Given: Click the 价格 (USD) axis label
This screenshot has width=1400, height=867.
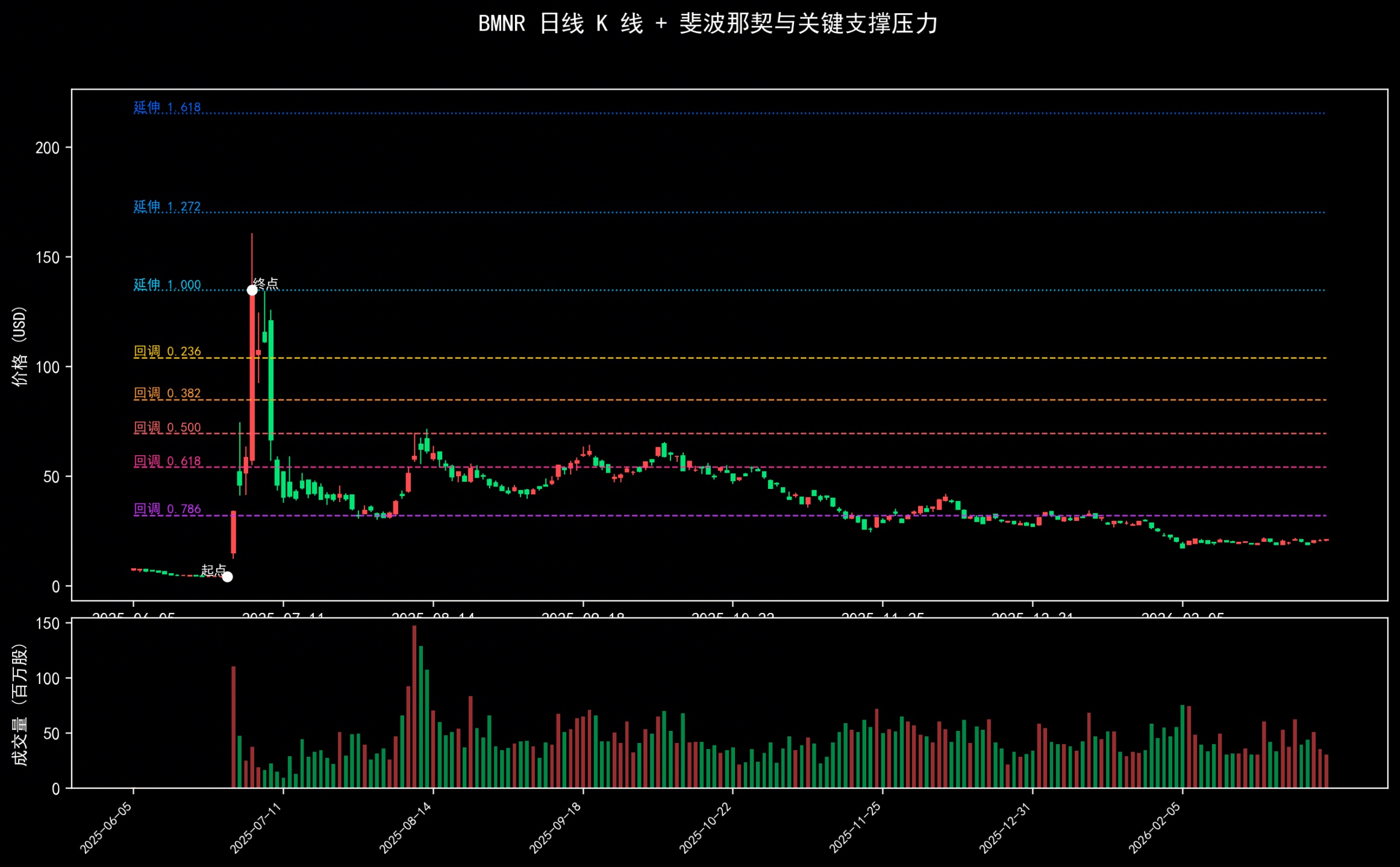Looking at the screenshot, I should [x=19, y=346].
